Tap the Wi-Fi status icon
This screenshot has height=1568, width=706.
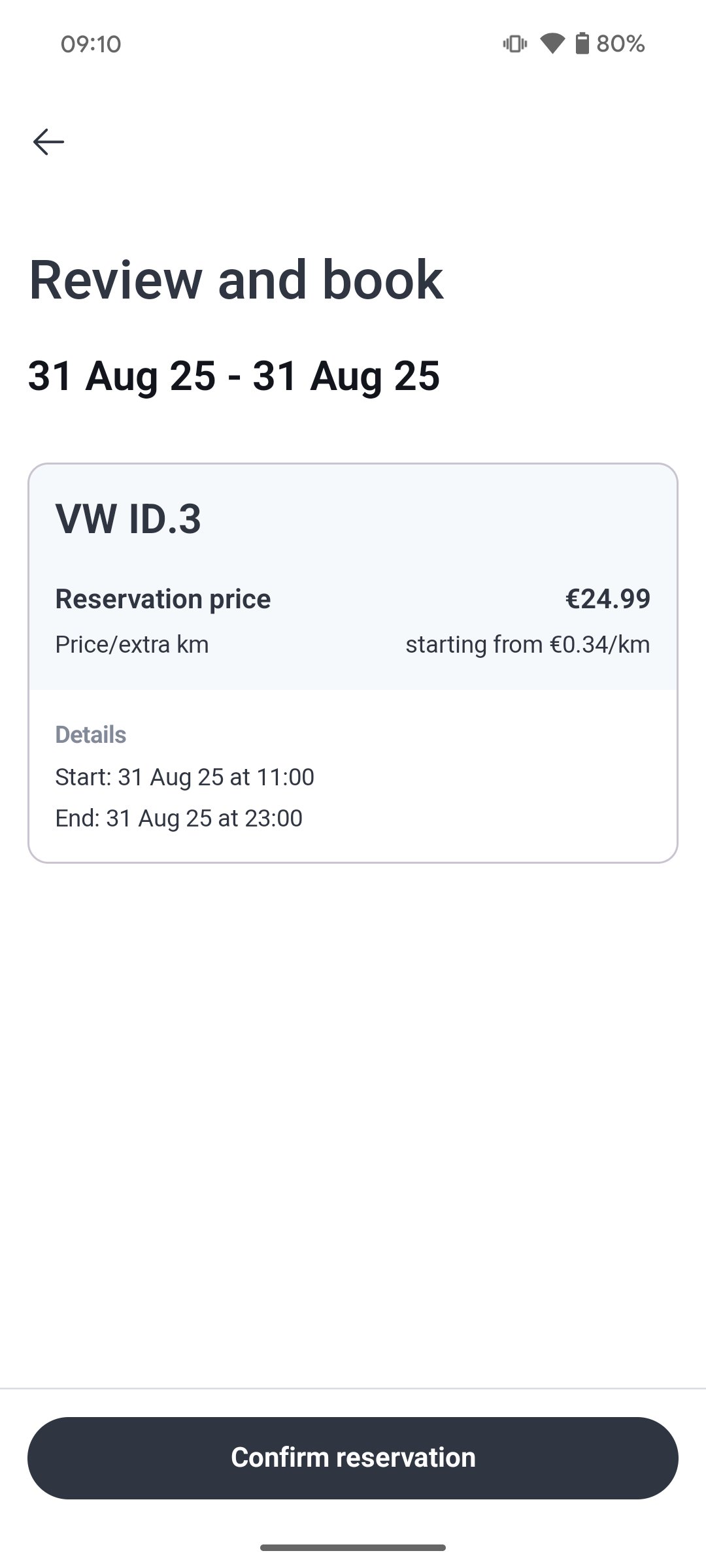552,44
